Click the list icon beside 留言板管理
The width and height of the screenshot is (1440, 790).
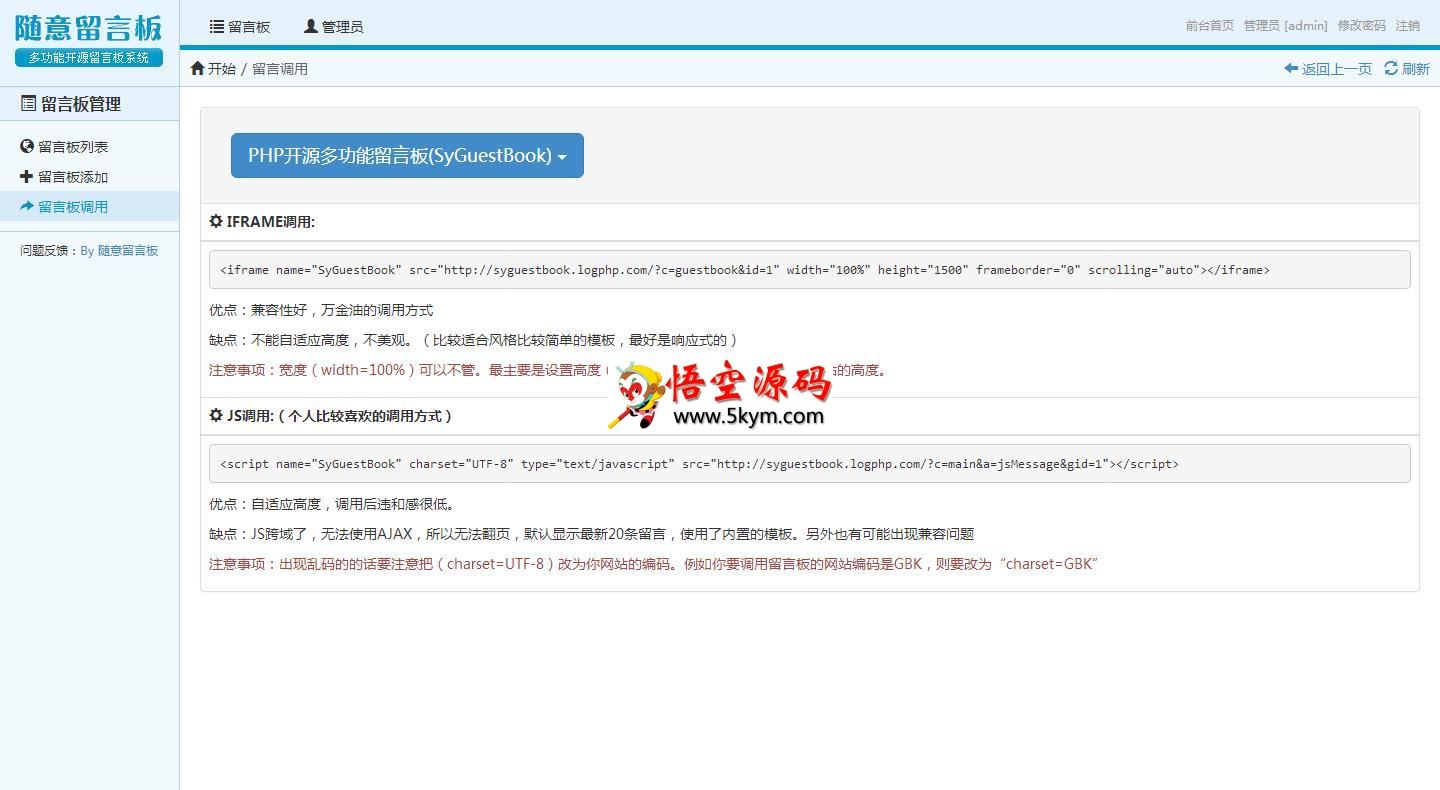click(28, 103)
